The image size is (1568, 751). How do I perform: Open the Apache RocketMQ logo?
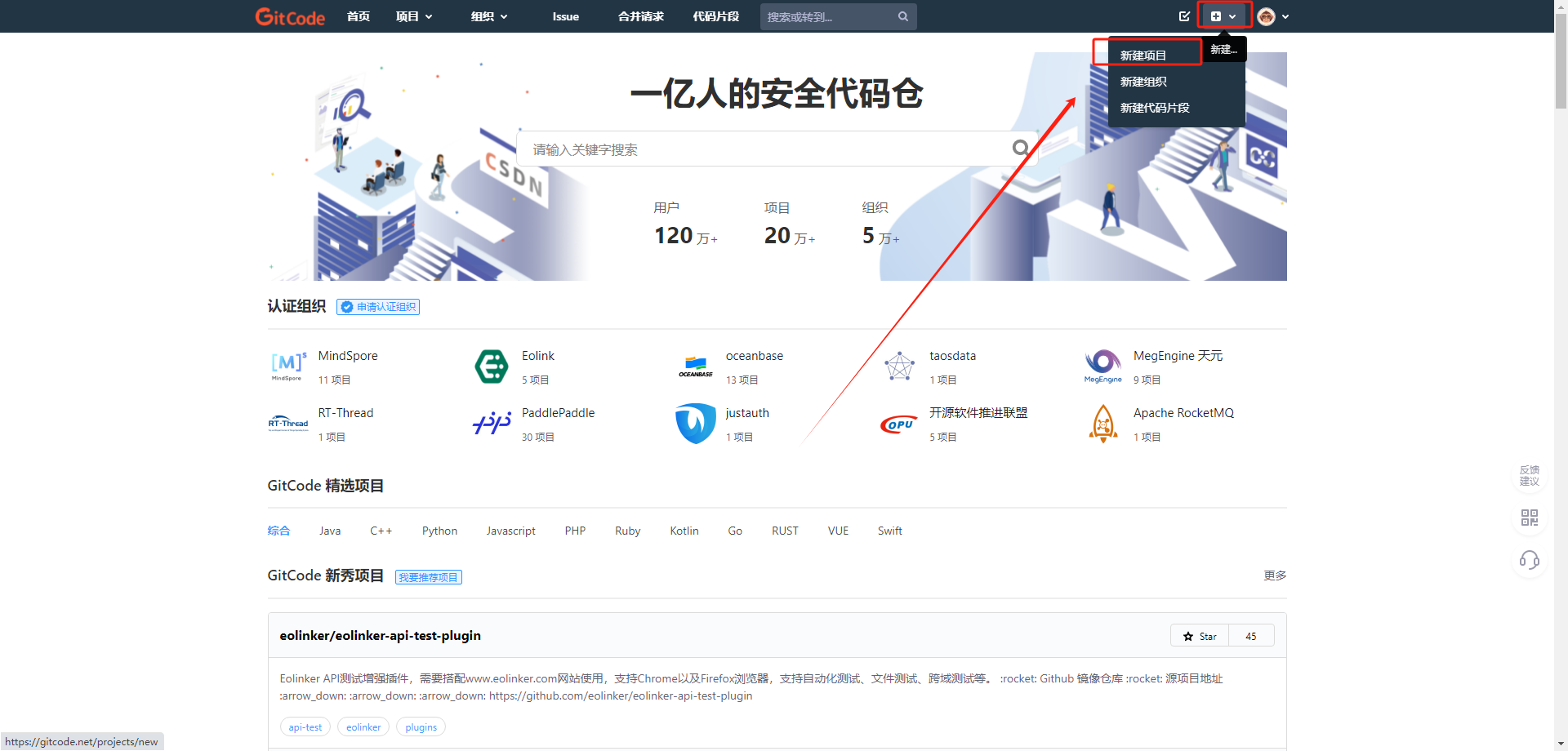(1103, 424)
